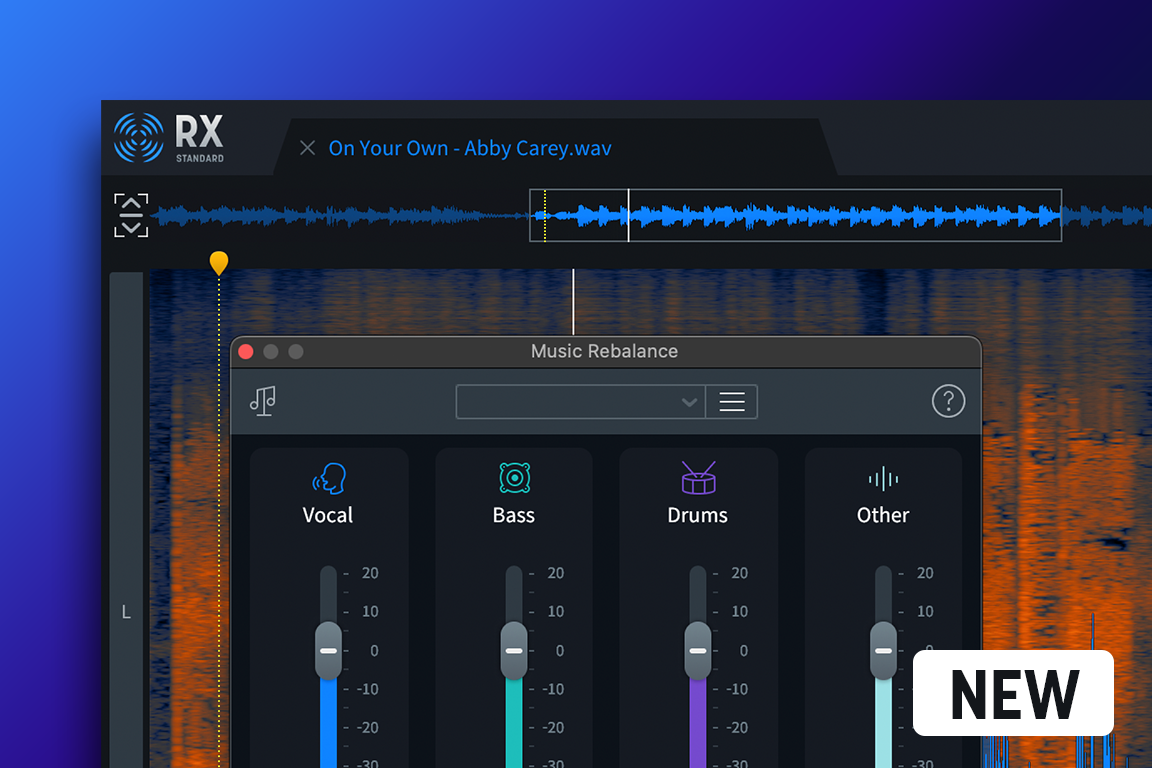
Task: Click the 10 mark on the Drums scale
Action: [x=740, y=611]
